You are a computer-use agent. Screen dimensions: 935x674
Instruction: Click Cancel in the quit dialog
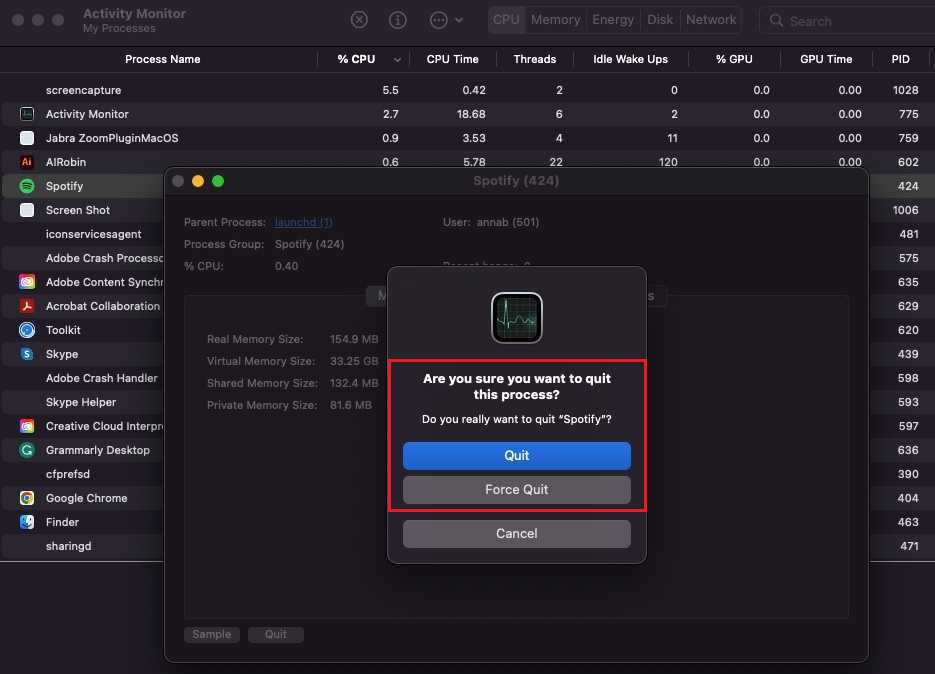(516, 534)
